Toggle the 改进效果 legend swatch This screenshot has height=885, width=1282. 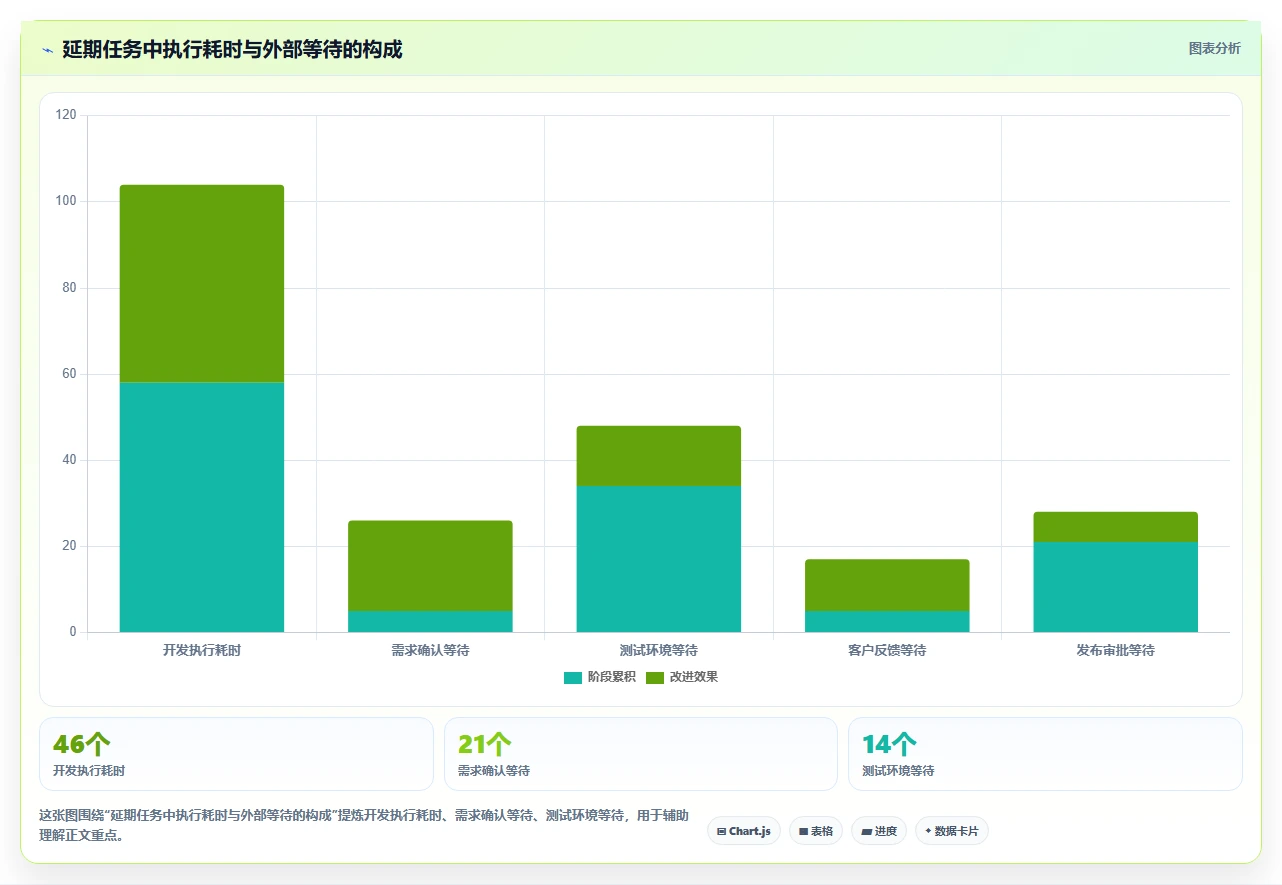click(655, 677)
